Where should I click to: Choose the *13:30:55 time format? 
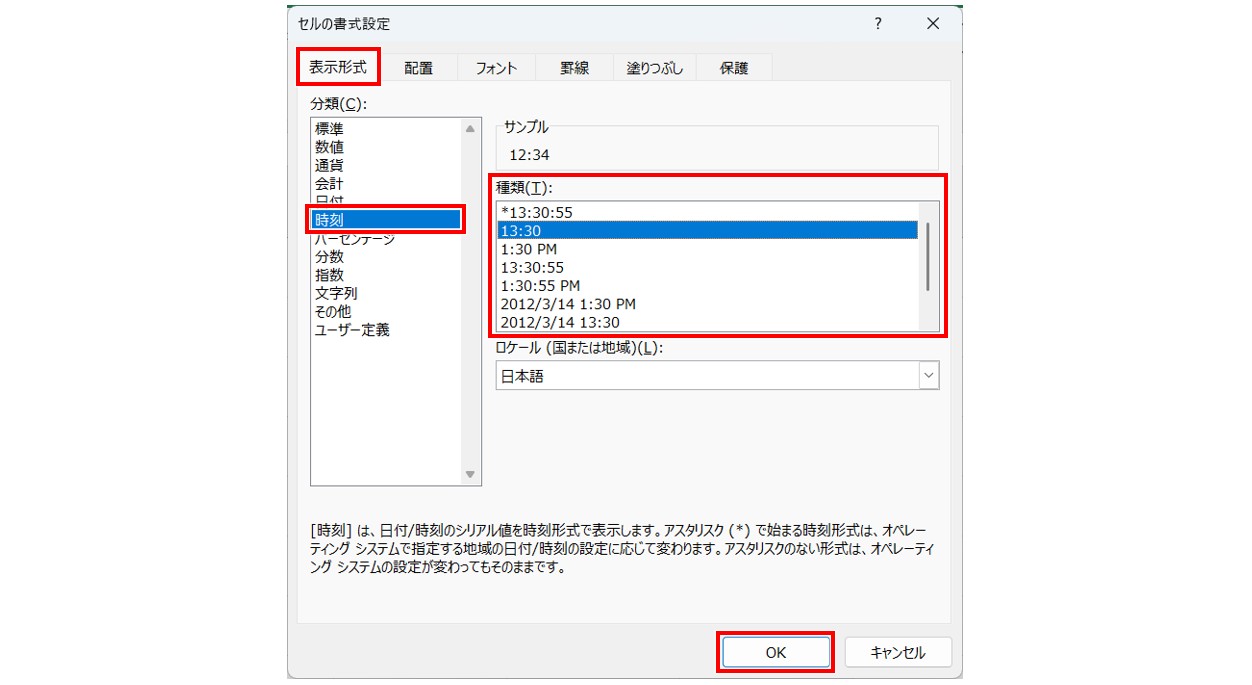tap(707, 212)
